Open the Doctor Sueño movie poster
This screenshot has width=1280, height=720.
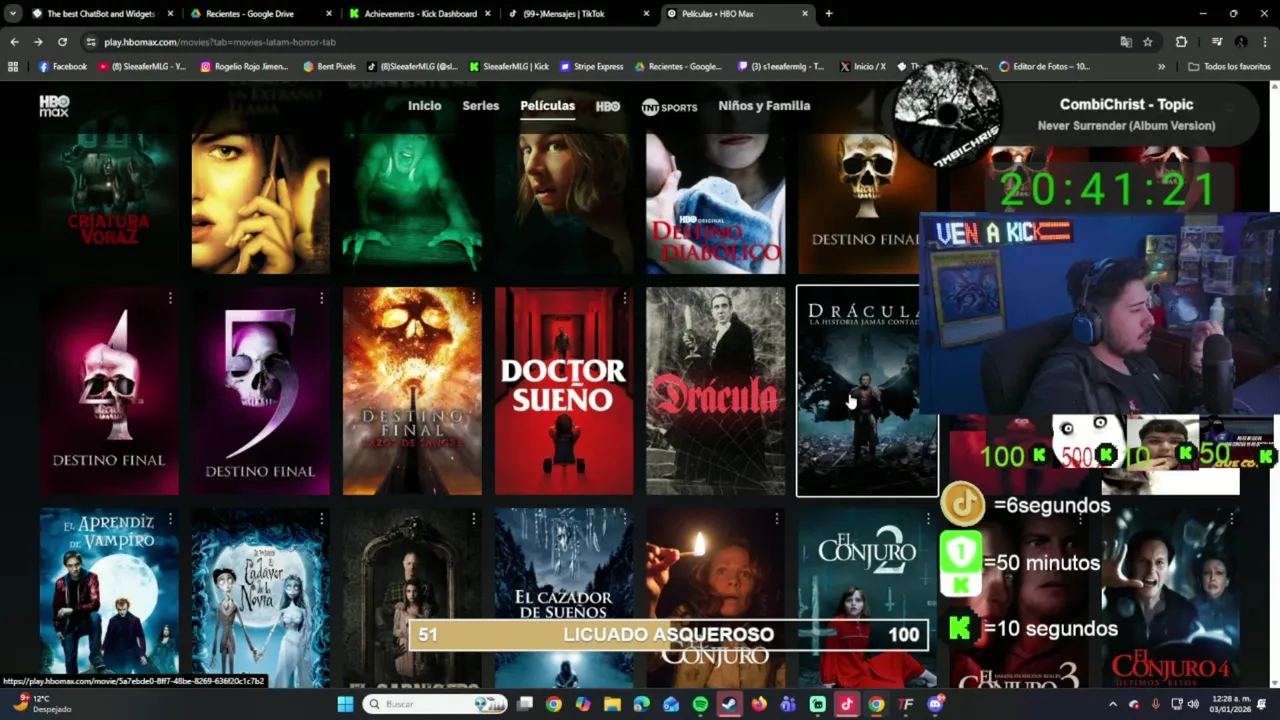[564, 391]
